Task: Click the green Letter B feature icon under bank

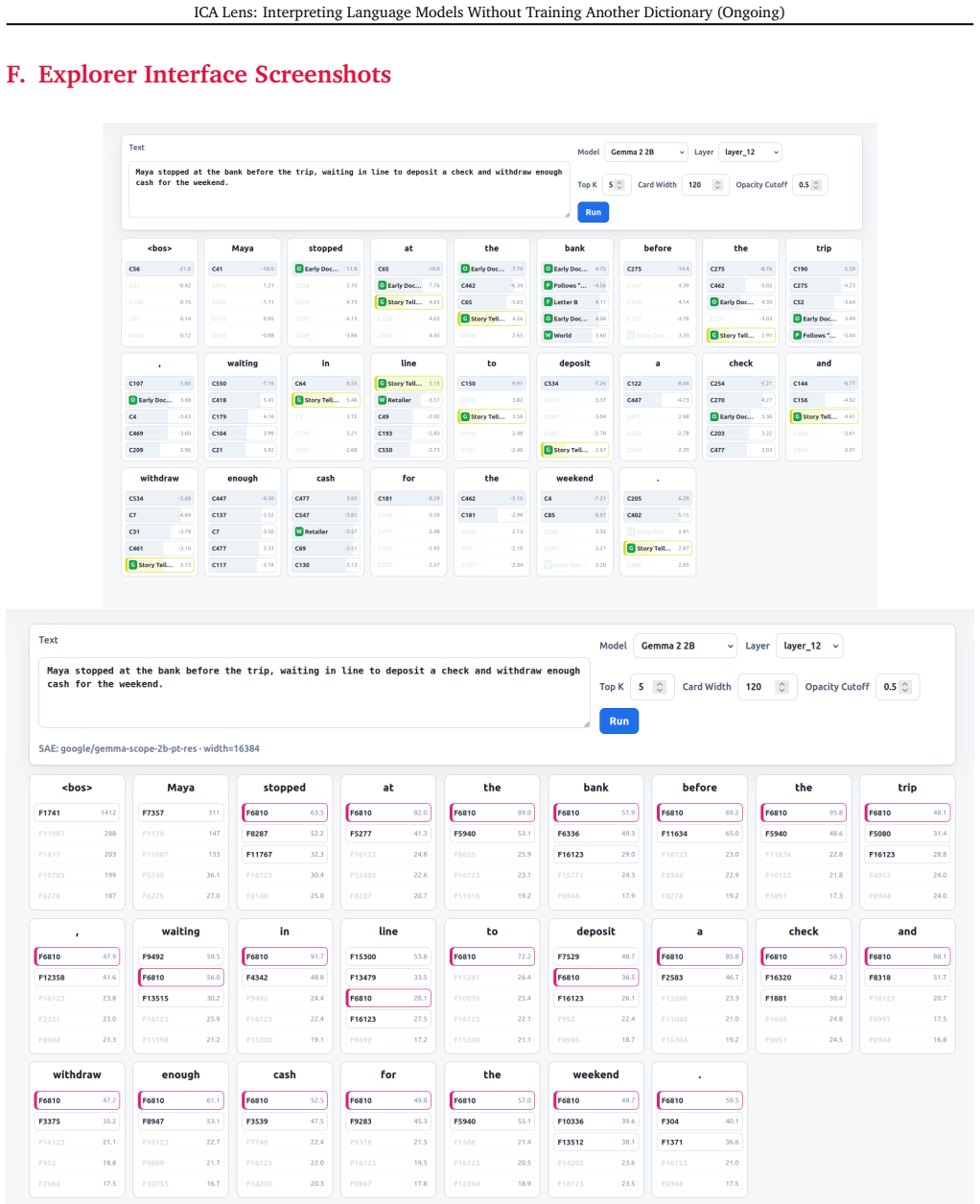Action: [x=548, y=302]
